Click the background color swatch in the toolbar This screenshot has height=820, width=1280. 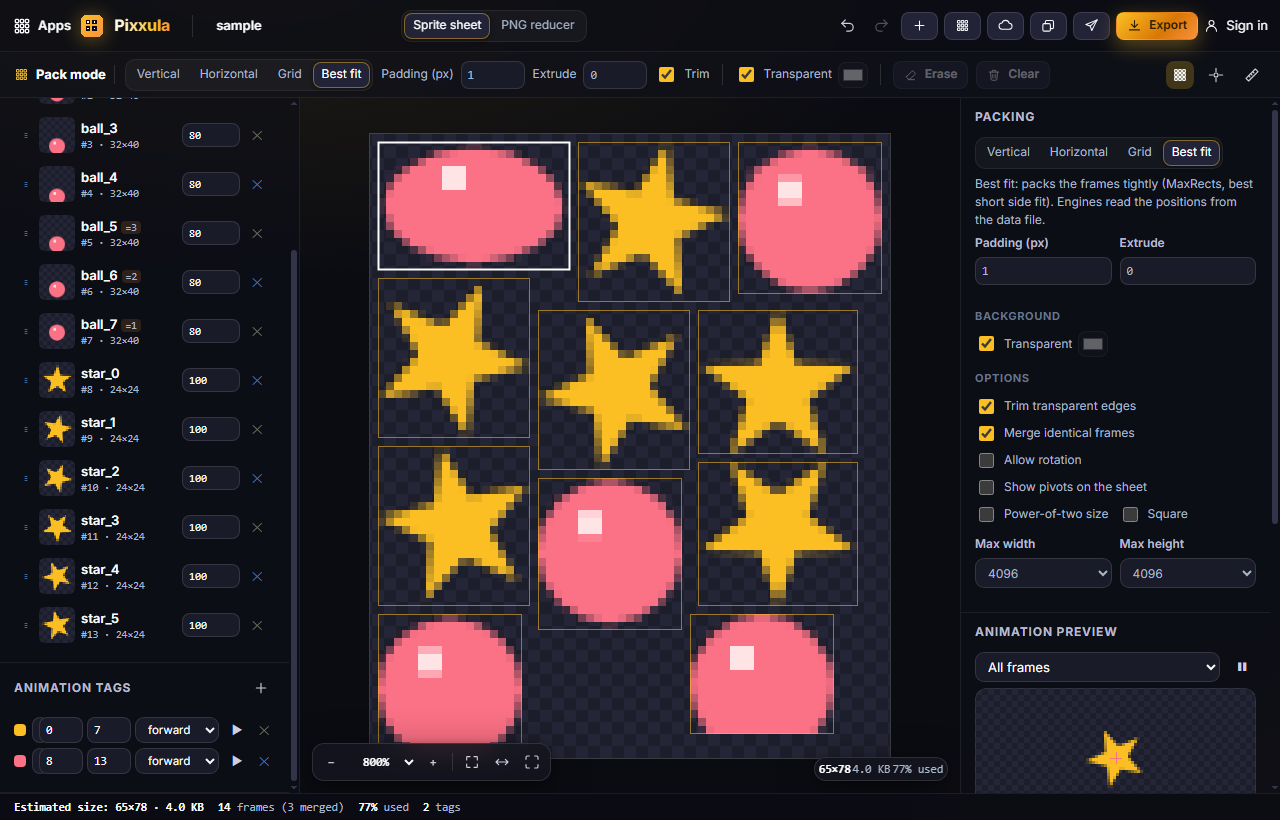pyautogui.click(x=853, y=74)
